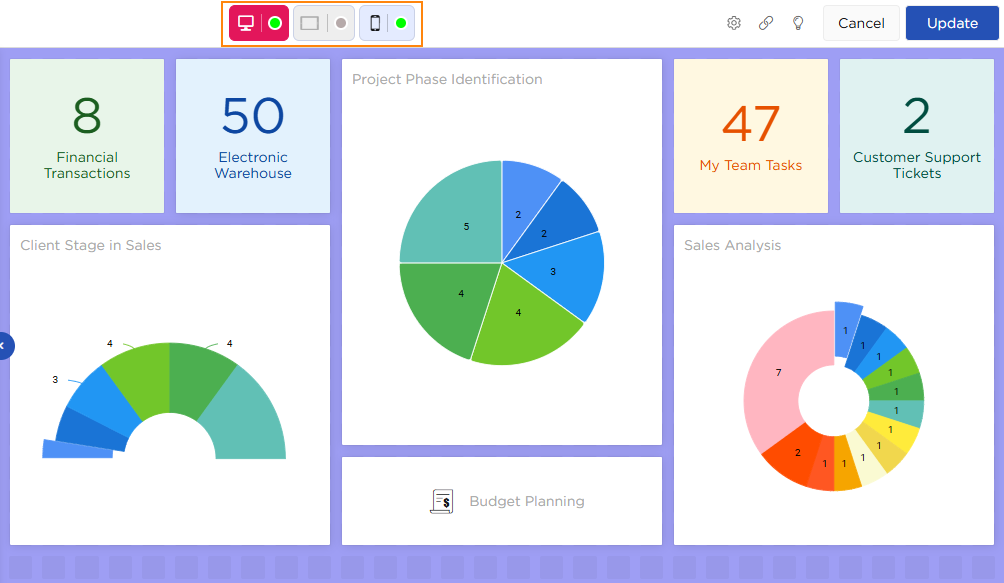This screenshot has width=1004, height=583.
Task: Click the Budget Planning label
Action: click(527, 501)
